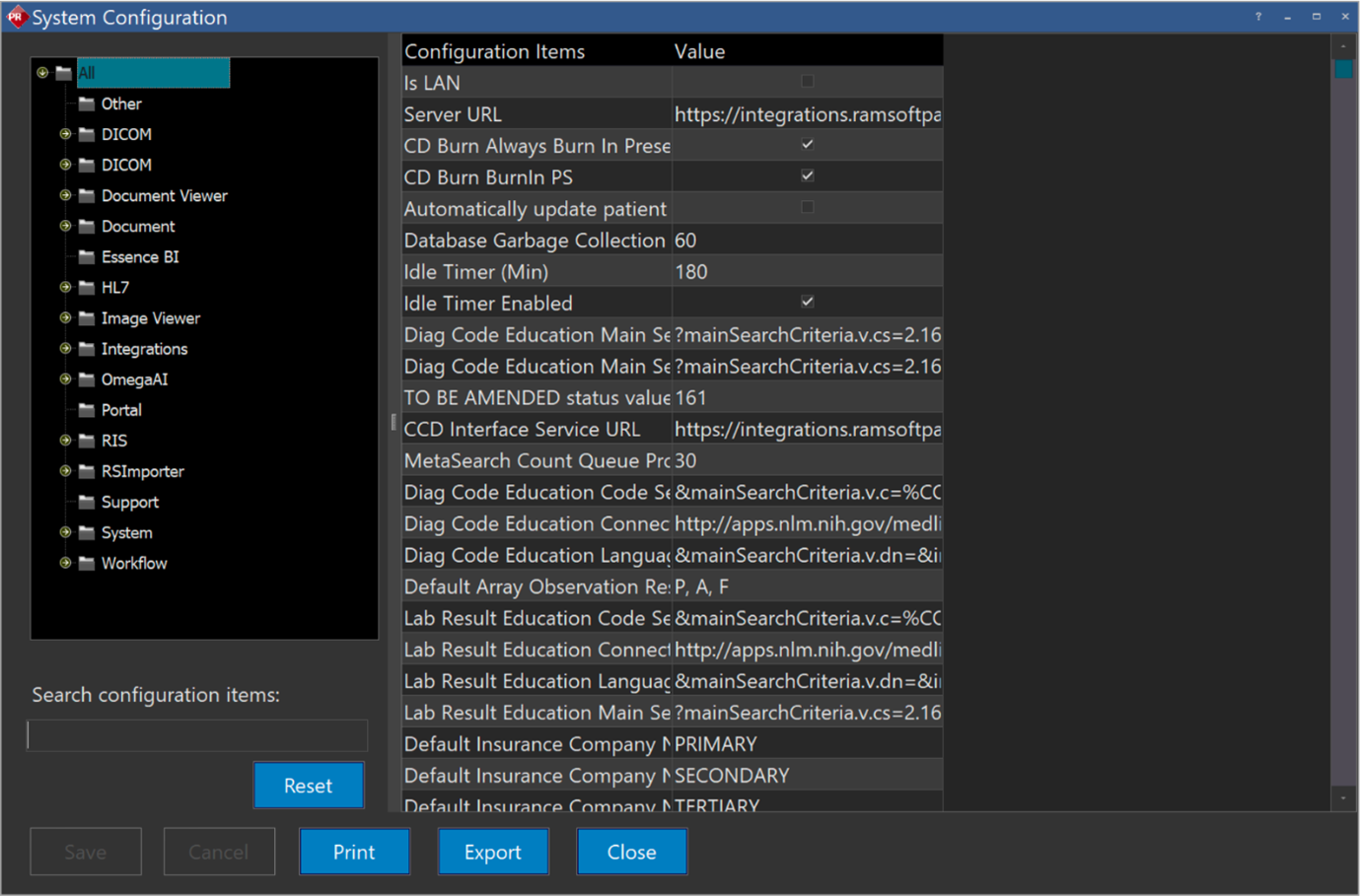The image size is (1360, 896).
Task: Click the PR application icon in the title bar
Action: [16, 17]
